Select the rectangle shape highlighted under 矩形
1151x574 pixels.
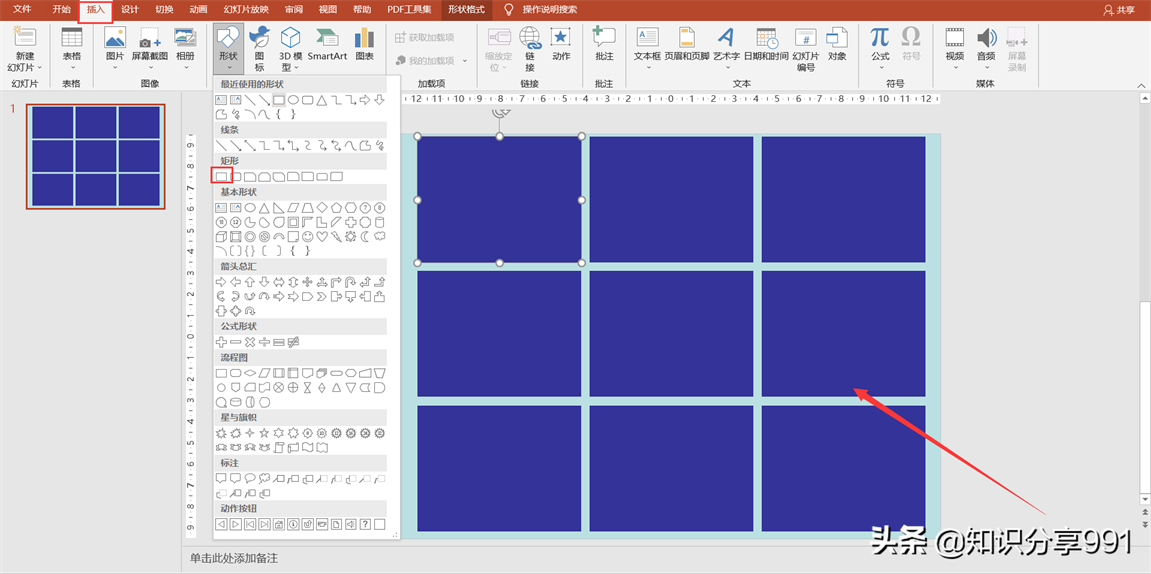pos(222,176)
